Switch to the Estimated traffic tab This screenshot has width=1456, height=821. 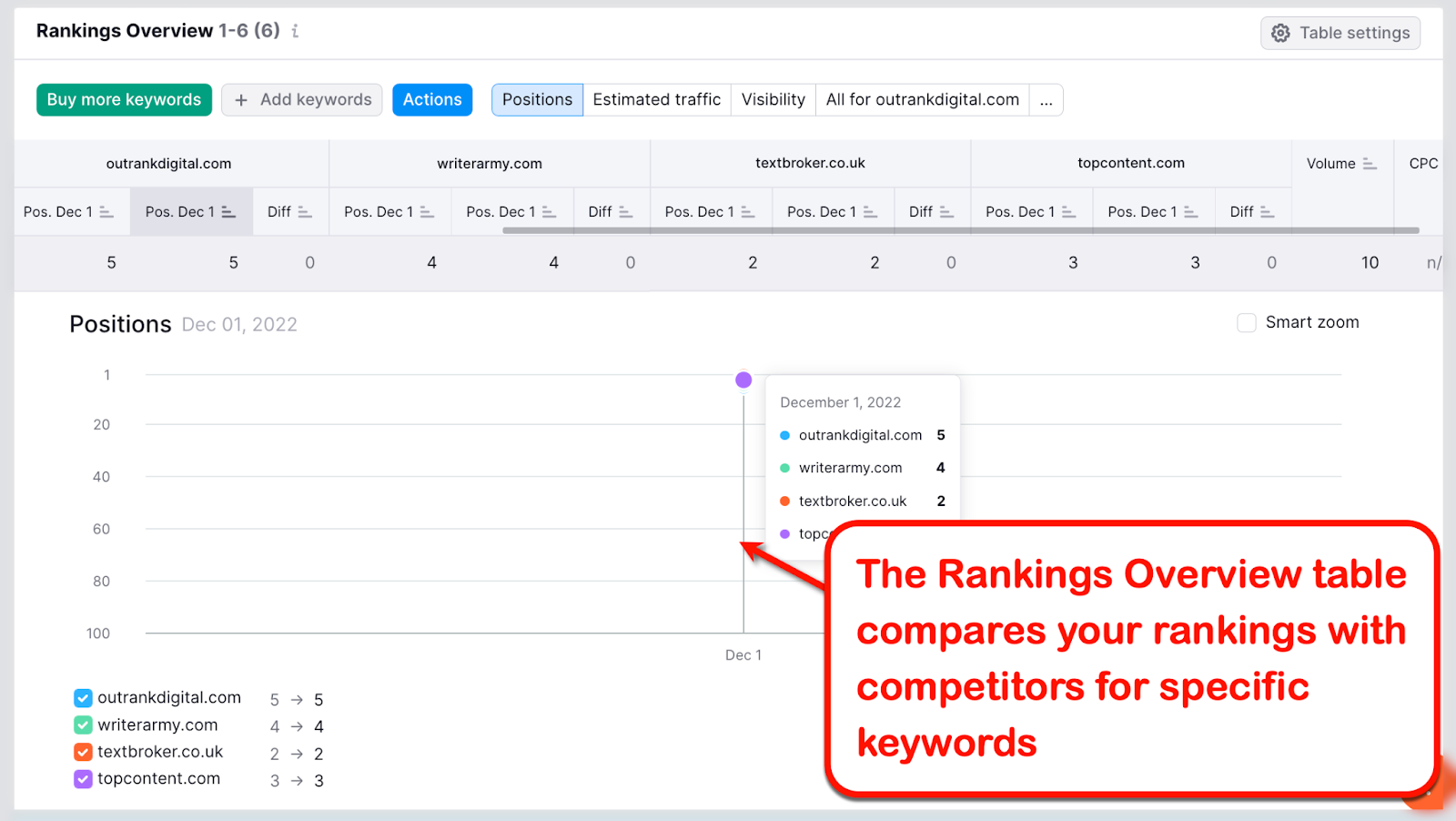[657, 100]
